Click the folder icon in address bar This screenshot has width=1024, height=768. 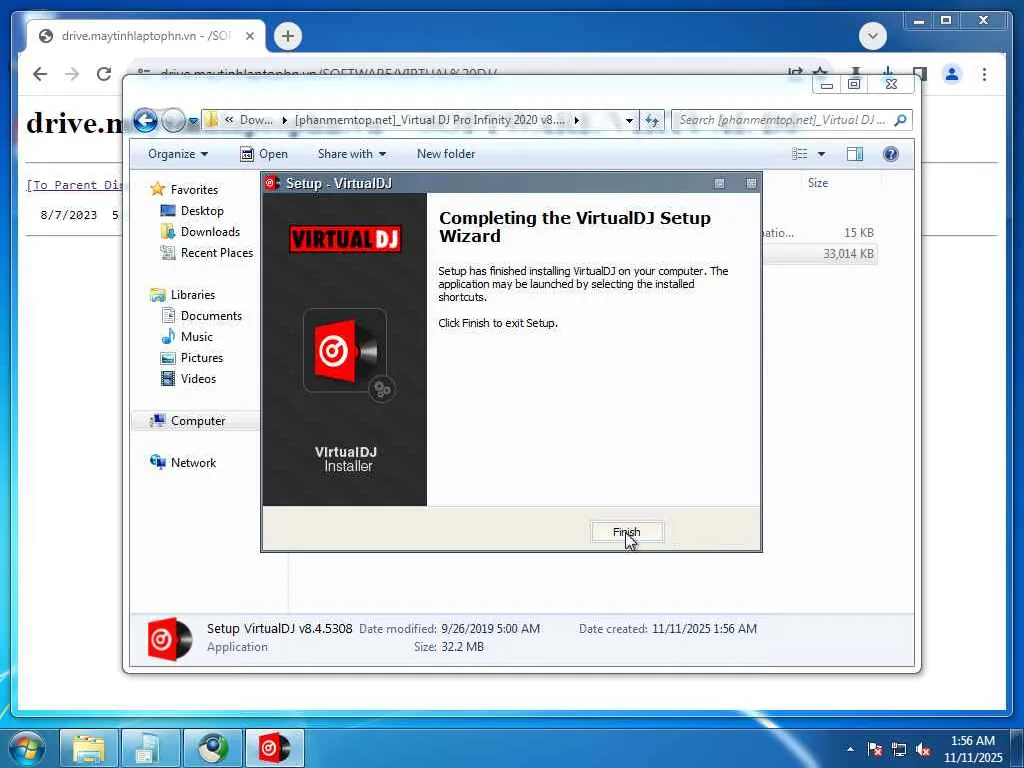211,120
